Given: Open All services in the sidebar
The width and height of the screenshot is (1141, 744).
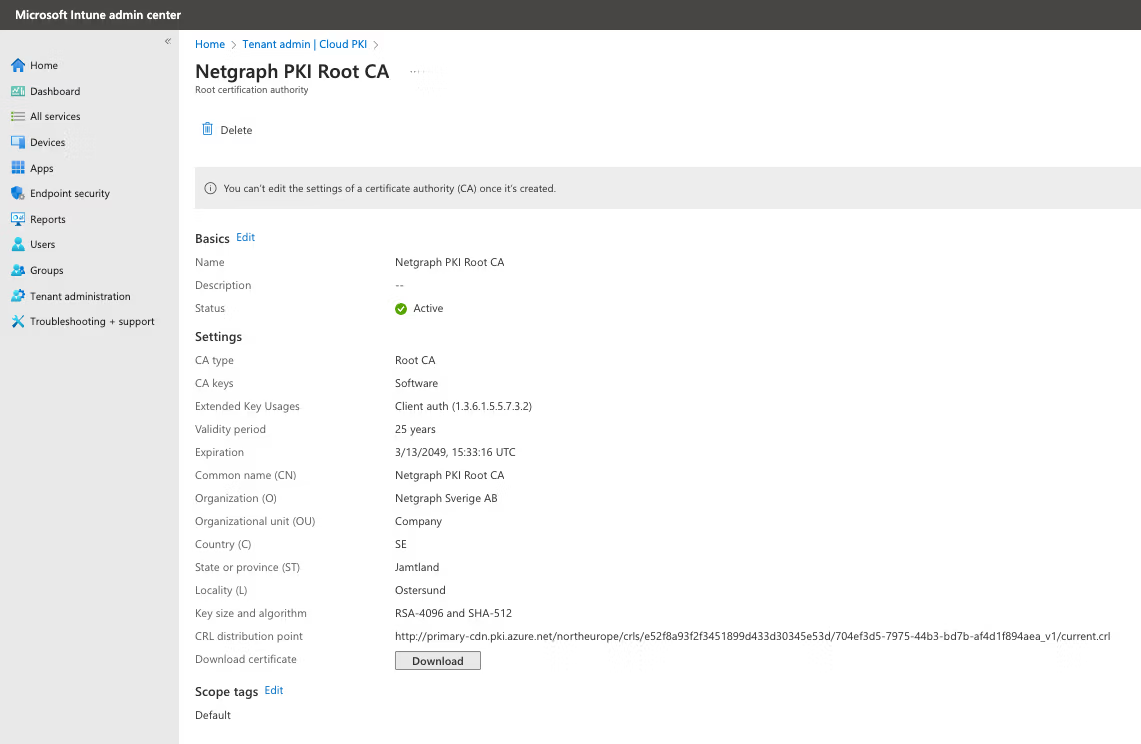Looking at the screenshot, I should pyautogui.click(x=55, y=116).
